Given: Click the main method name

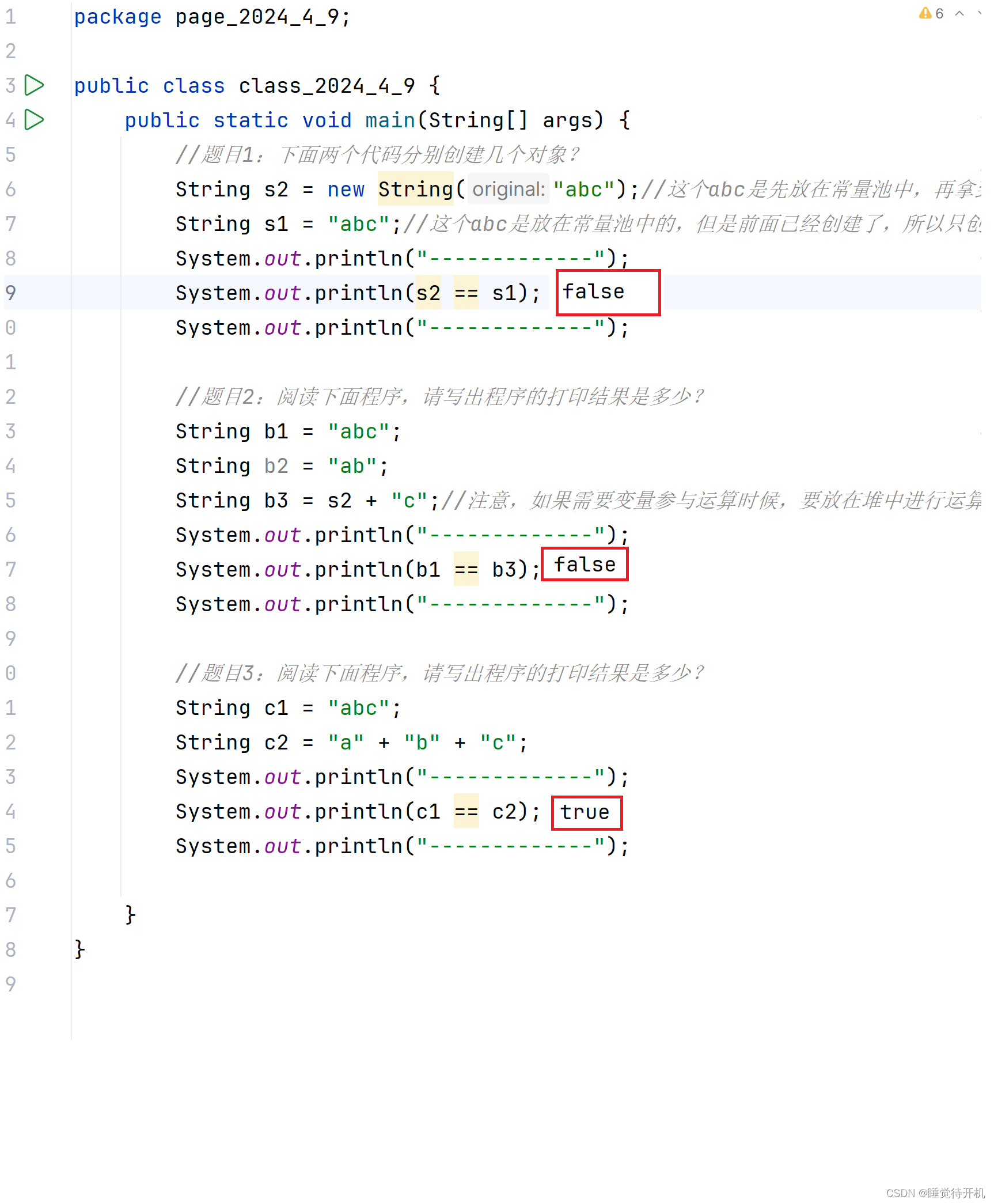Looking at the screenshot, I should click(x=390, y=120).
